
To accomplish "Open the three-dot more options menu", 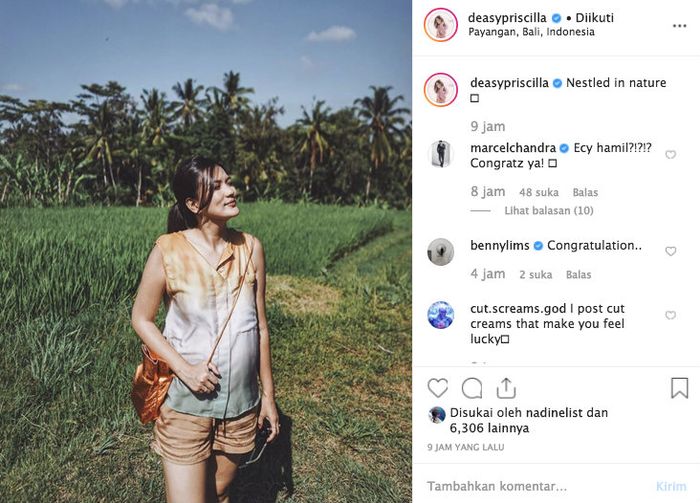I will (x=679, y=25).
